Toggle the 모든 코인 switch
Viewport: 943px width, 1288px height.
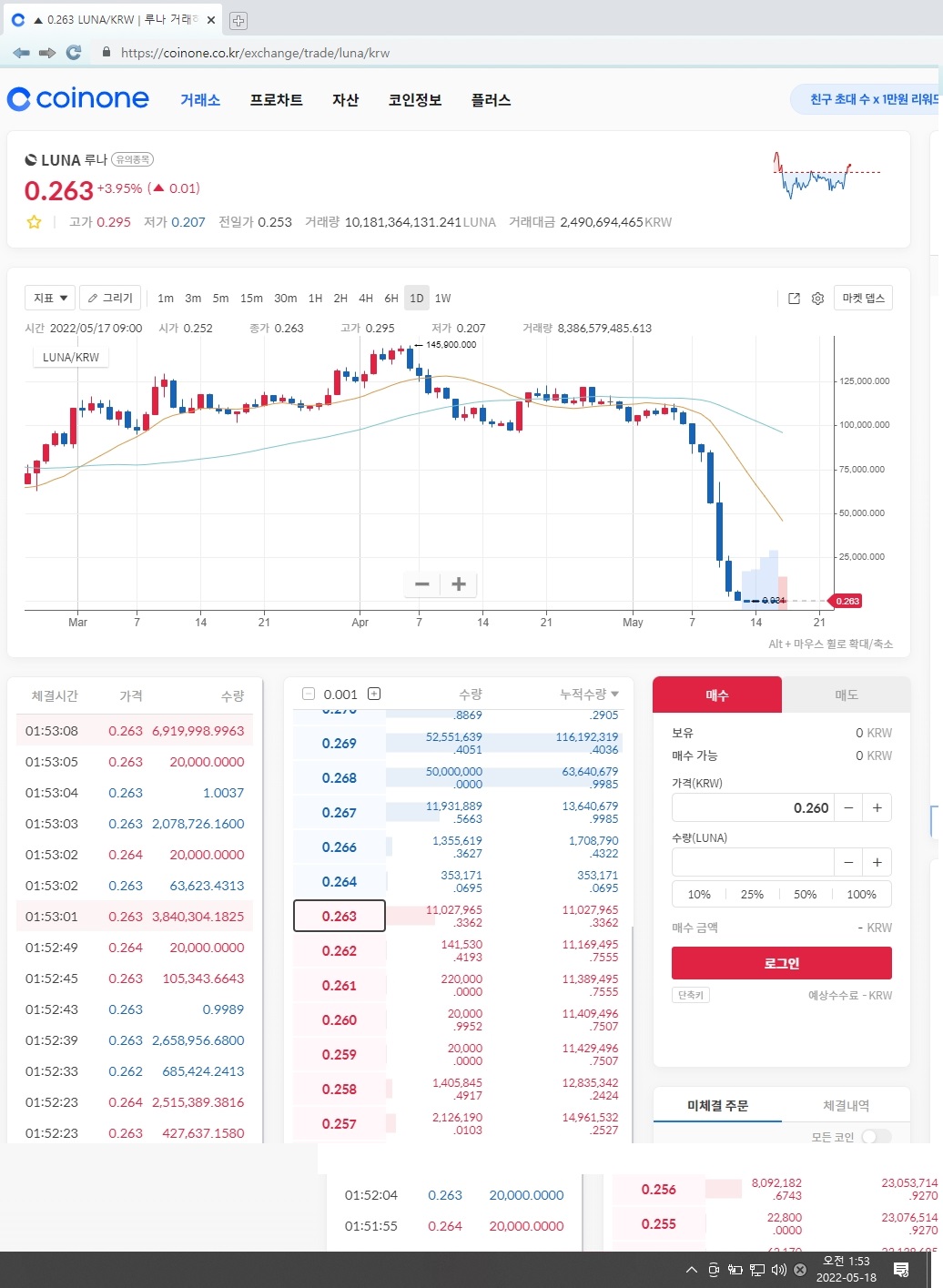[877, 1136]
